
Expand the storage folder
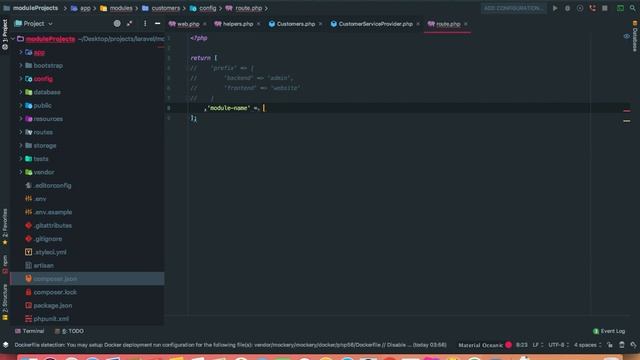coord(21,145)
